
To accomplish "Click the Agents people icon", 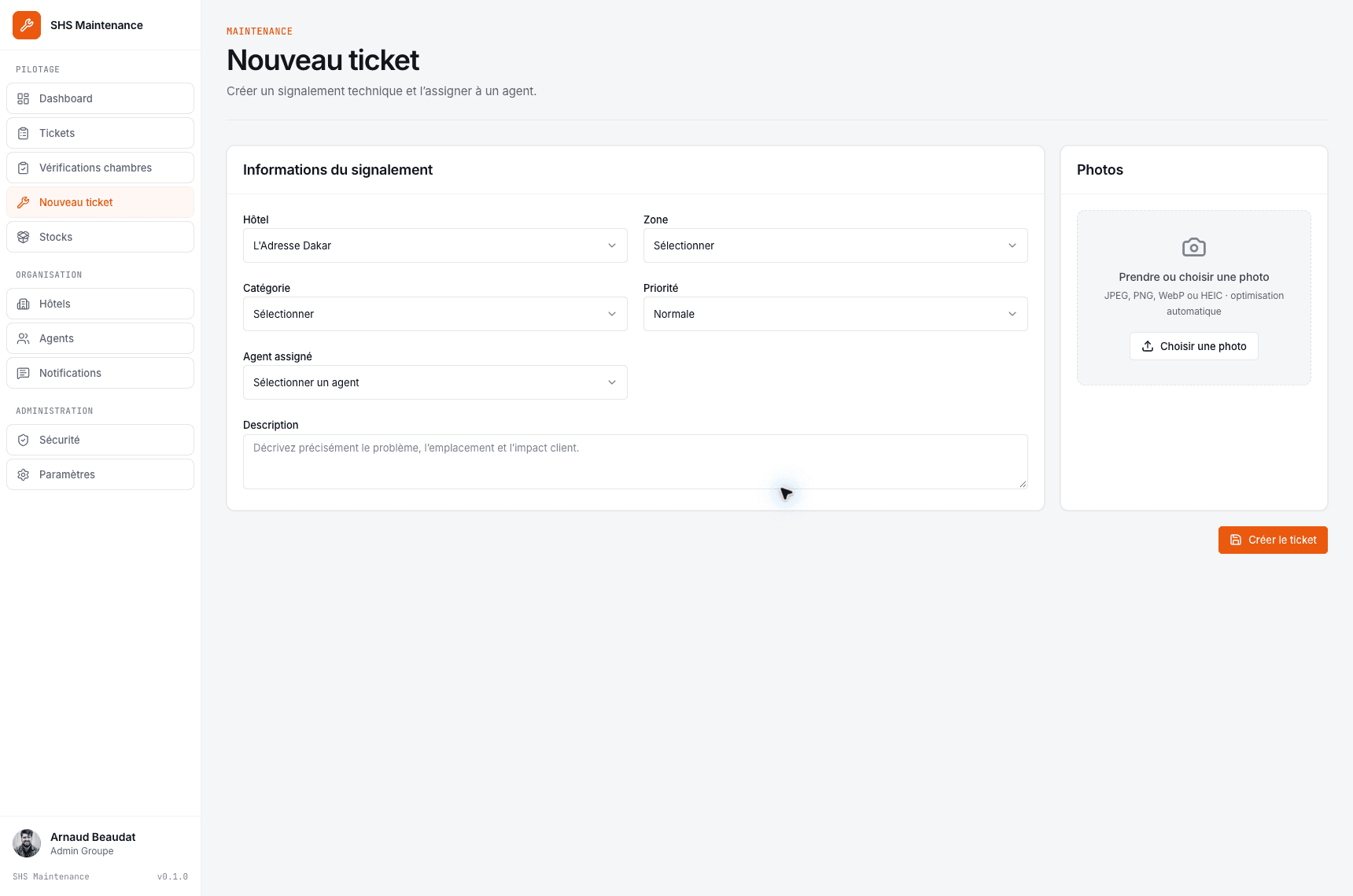I will click(24, 338).
